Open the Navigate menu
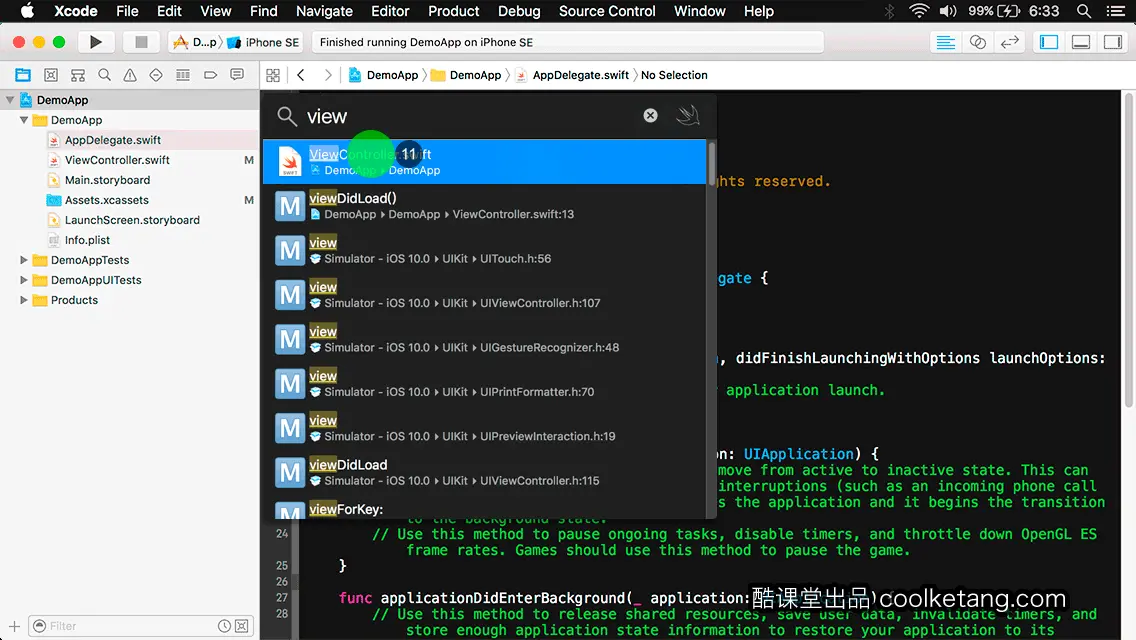The image size is (1136, 640). (324, 11)
